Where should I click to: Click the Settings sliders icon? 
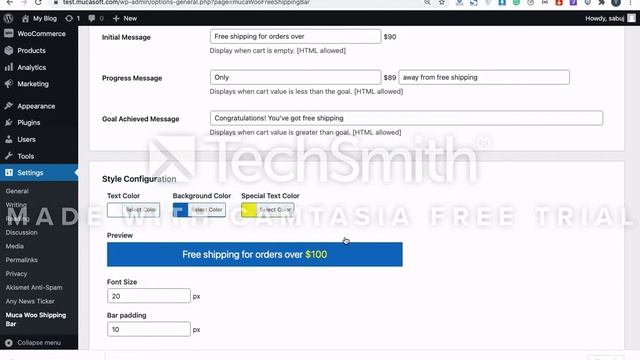click(x=9, y=173)
